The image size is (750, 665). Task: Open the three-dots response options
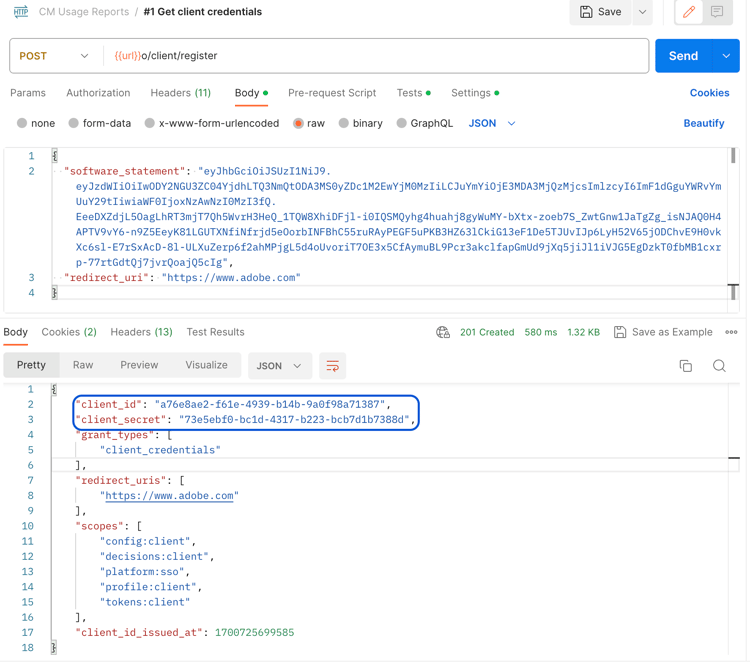[731, 332]
